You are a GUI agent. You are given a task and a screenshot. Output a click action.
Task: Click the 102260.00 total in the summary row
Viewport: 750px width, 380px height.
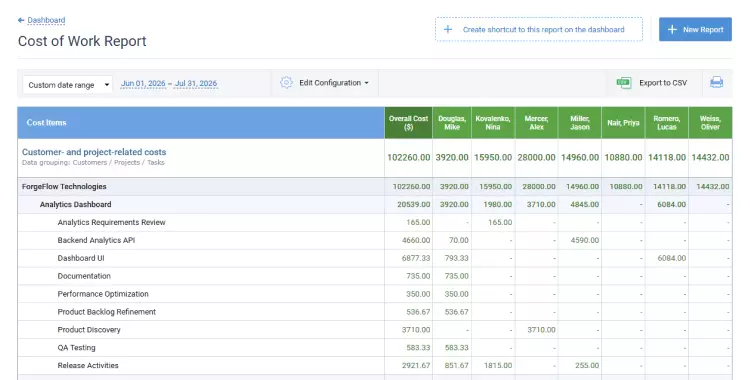pos(408,157)
